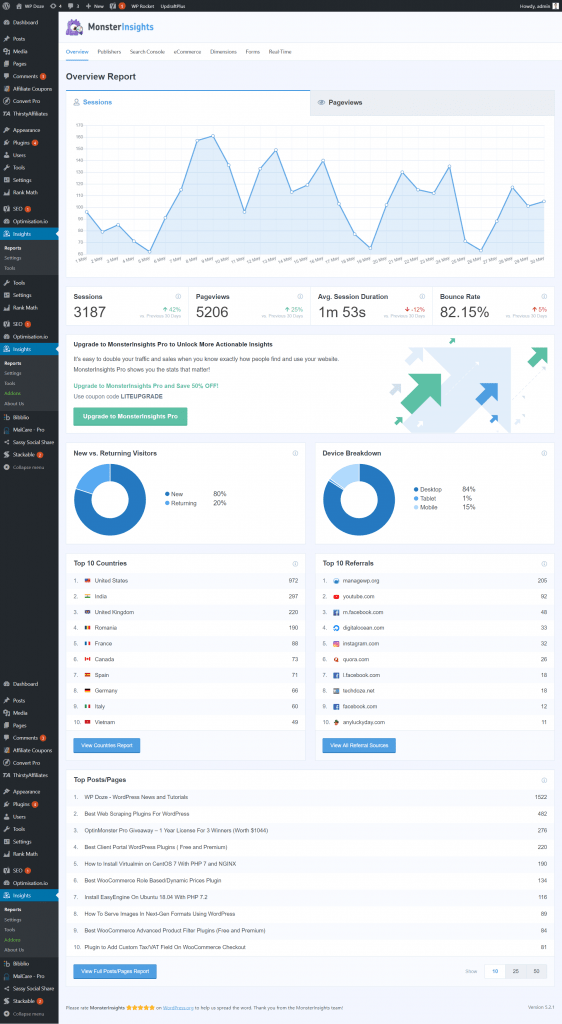The height and width of the screenshot is (1024, 562).
Task: Click the info icon on Pageviews stat card
Action: pos(300,296)
